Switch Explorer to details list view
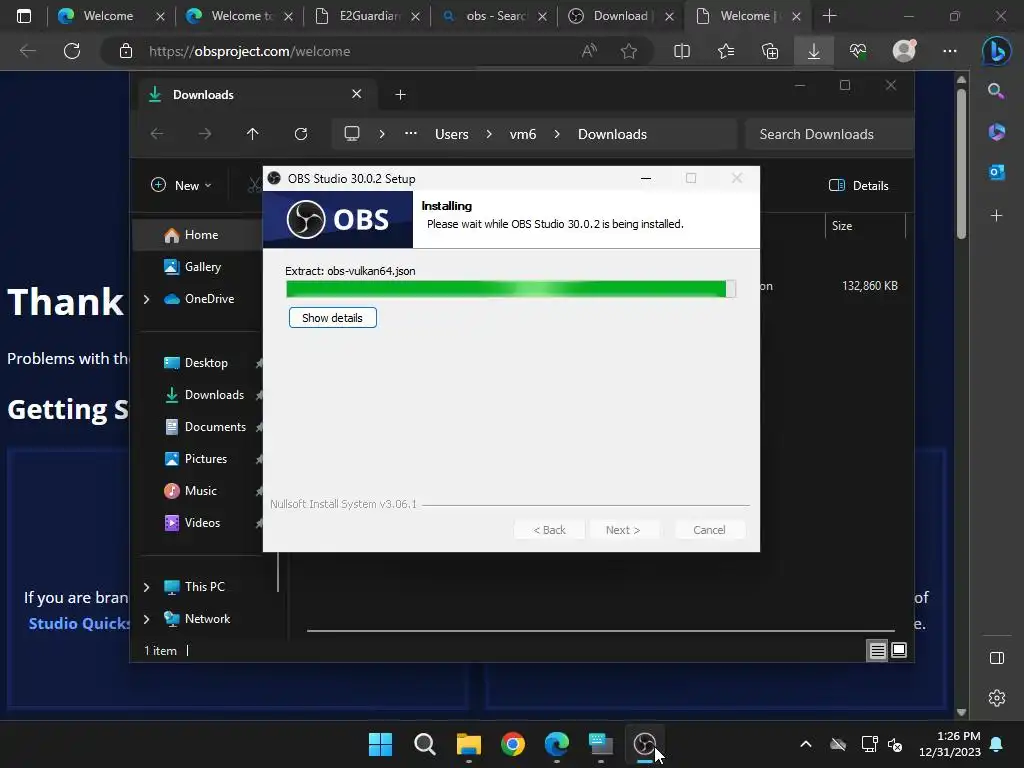The height and width of the screenshot is (768, 1024). [x=877, y=650]
